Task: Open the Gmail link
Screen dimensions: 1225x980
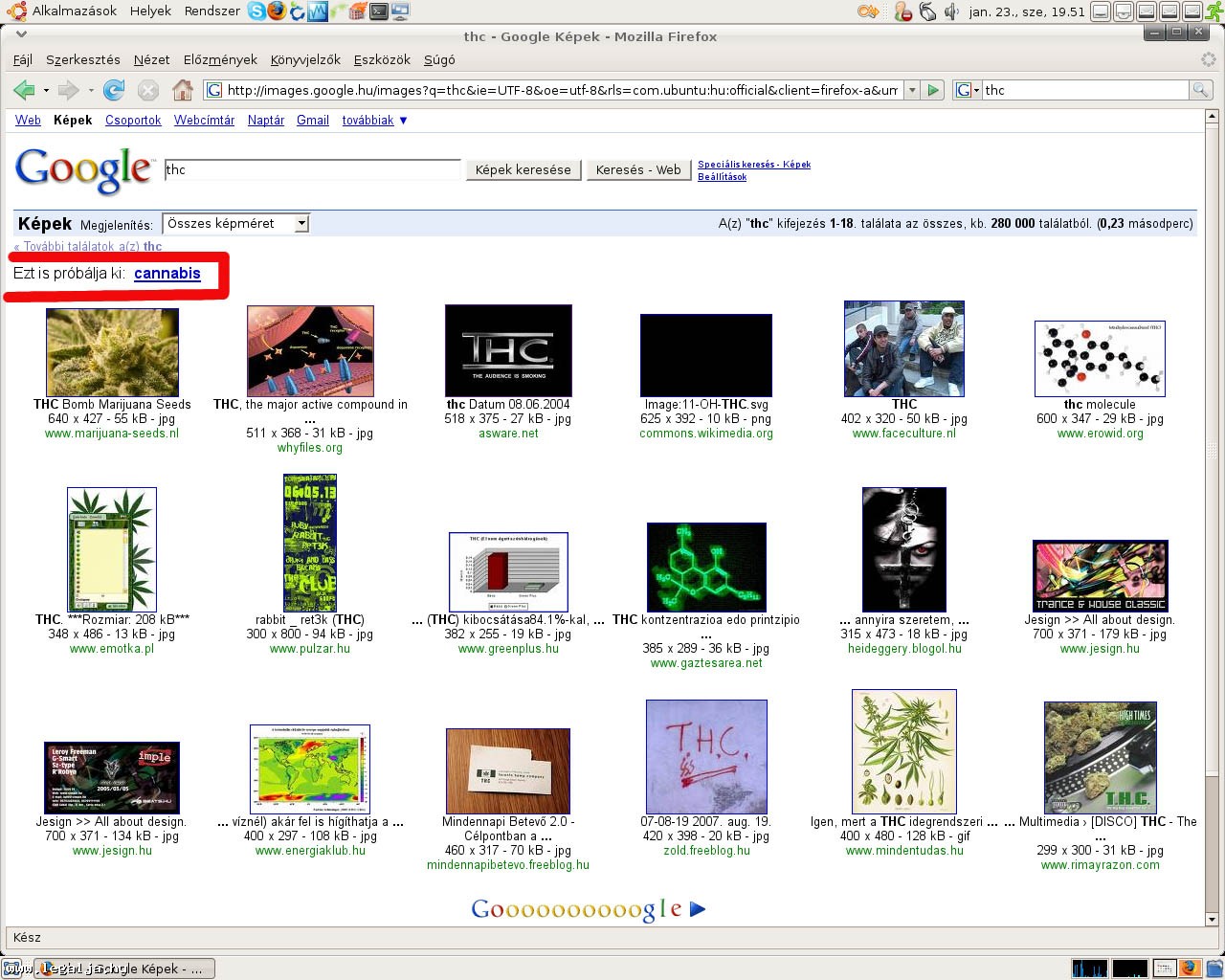Action: [313, 121]
